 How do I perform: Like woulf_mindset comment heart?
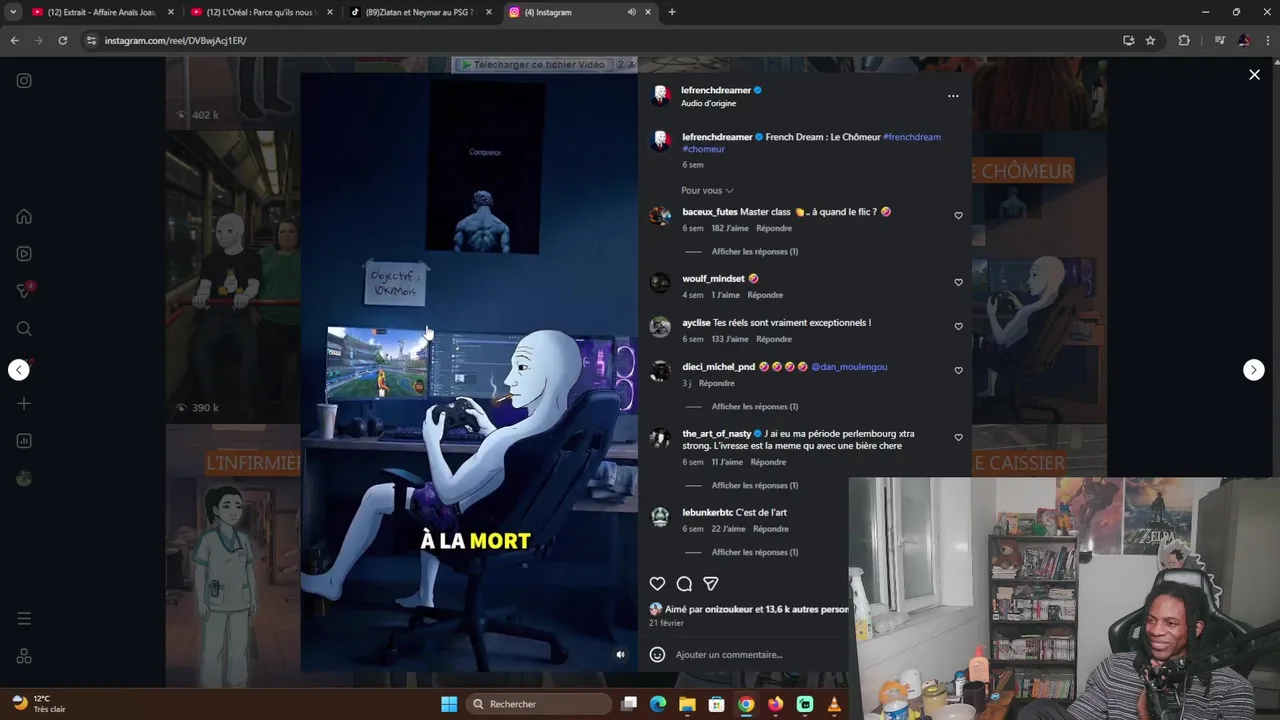[958, 283]
